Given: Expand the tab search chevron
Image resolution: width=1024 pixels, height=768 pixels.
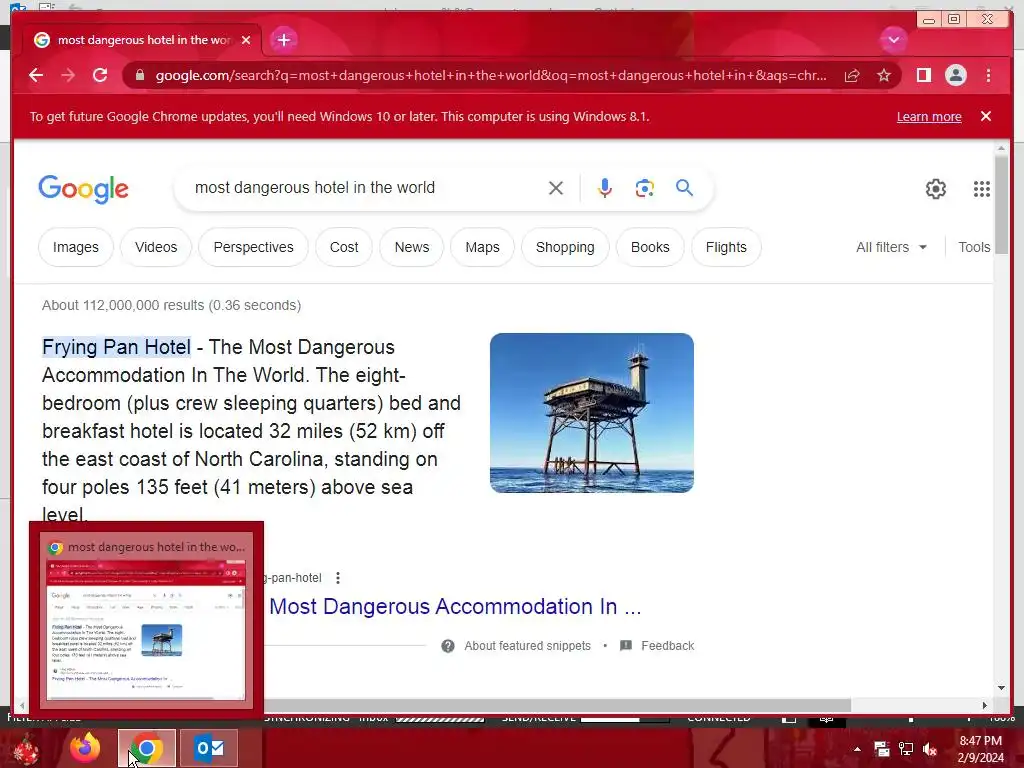Looking at the screenshot, I should [893, 40].
